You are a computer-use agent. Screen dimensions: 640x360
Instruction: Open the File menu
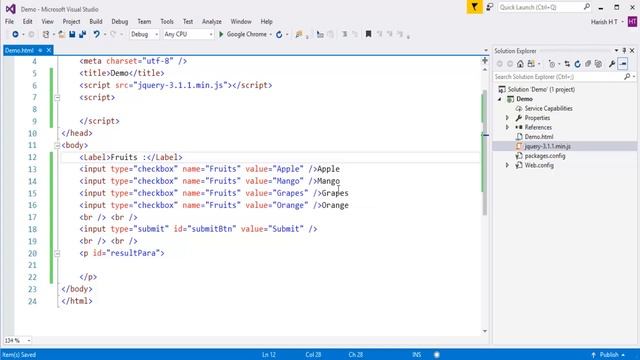click(x=9, y=22)
